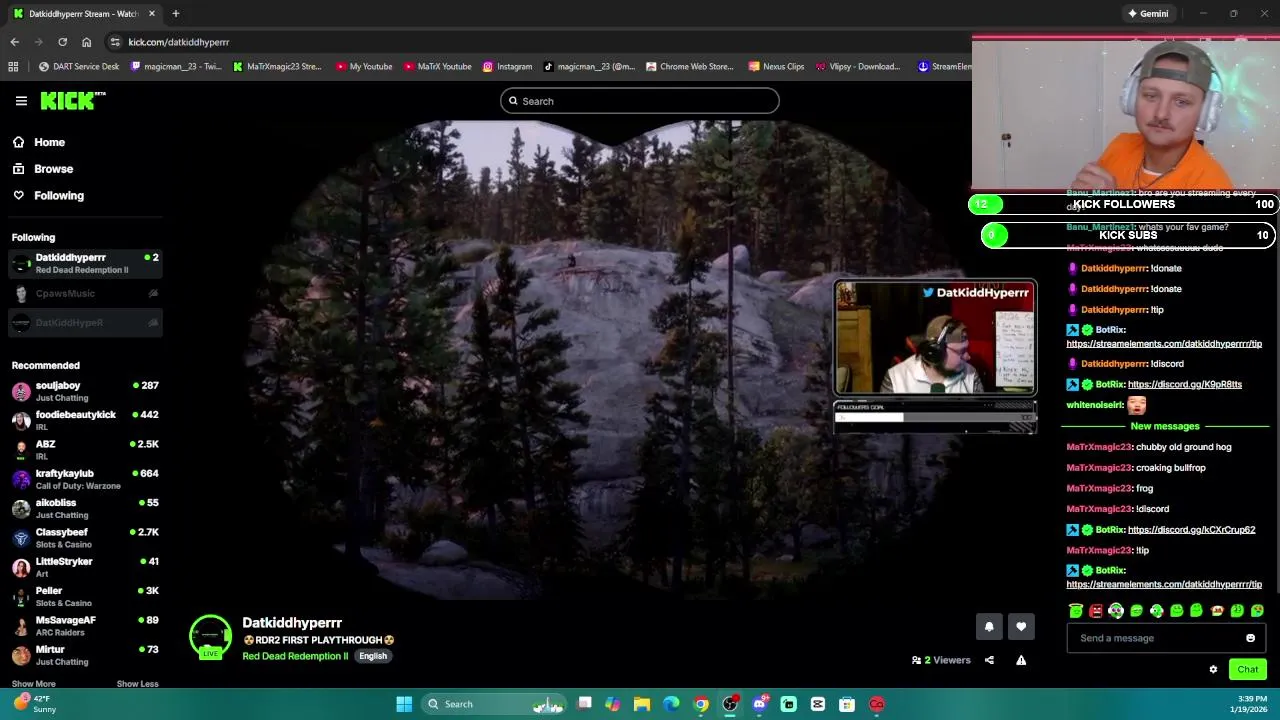Open File Explorer from taskbar

pos(642,704)
